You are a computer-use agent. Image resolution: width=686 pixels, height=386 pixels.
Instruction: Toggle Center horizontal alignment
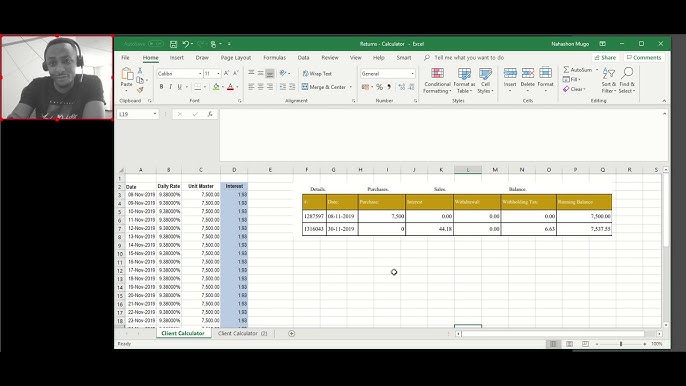pos(260,87)
